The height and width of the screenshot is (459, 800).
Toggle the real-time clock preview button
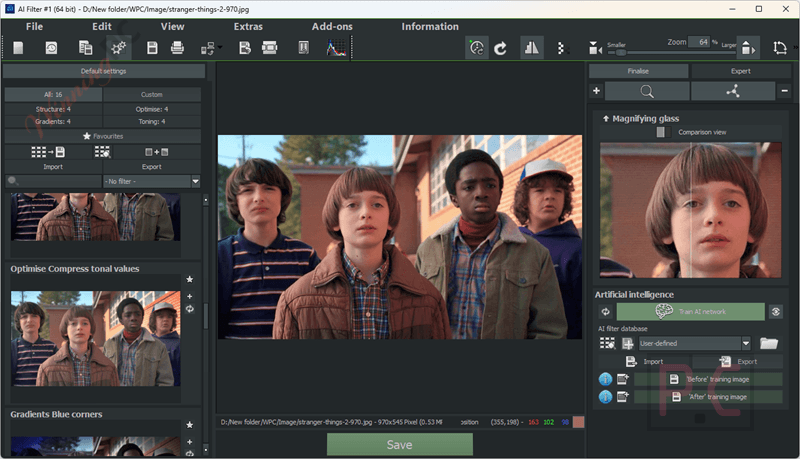click(477, 48)
